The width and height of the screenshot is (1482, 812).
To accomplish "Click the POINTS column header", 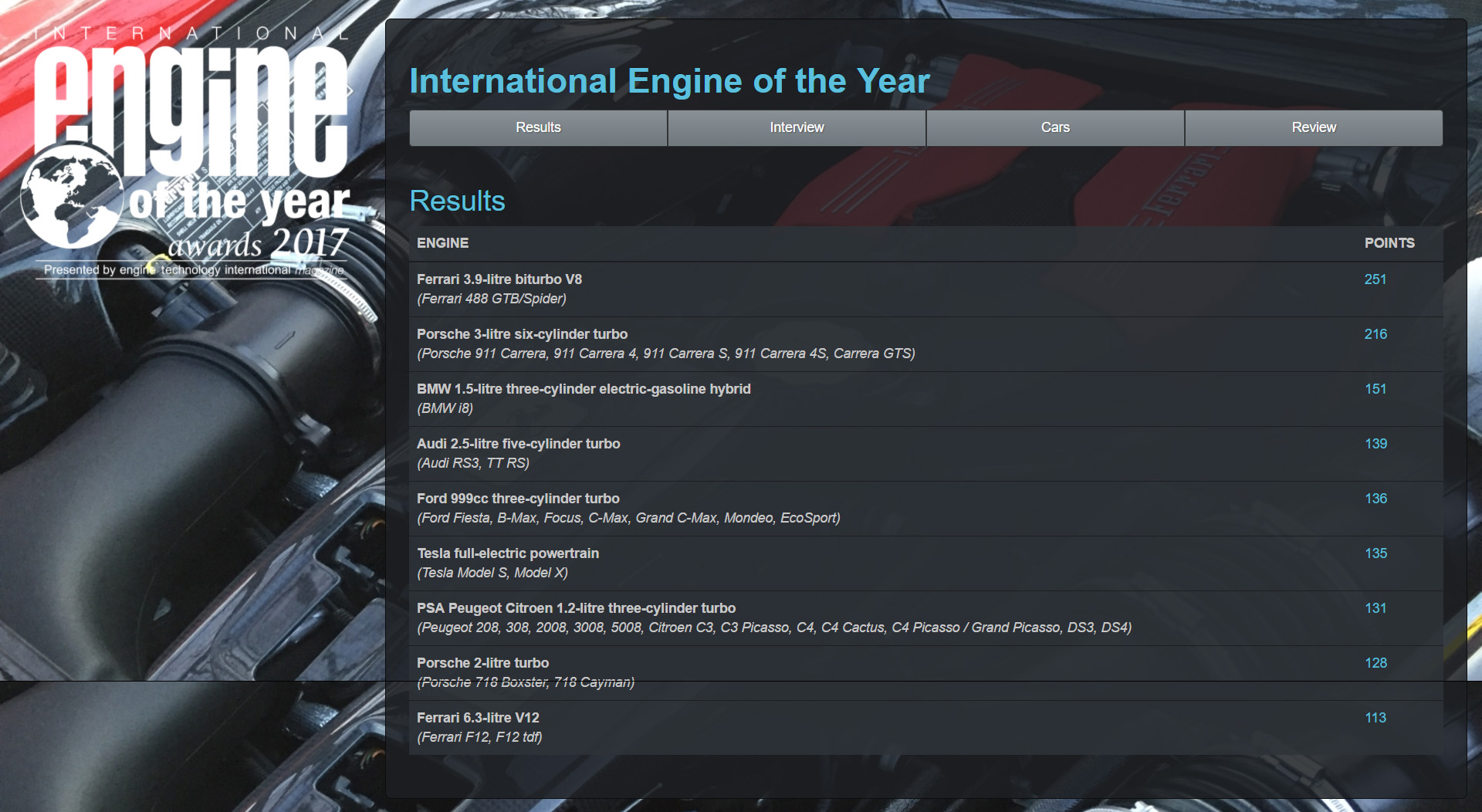I will (x=1389, y=243).
